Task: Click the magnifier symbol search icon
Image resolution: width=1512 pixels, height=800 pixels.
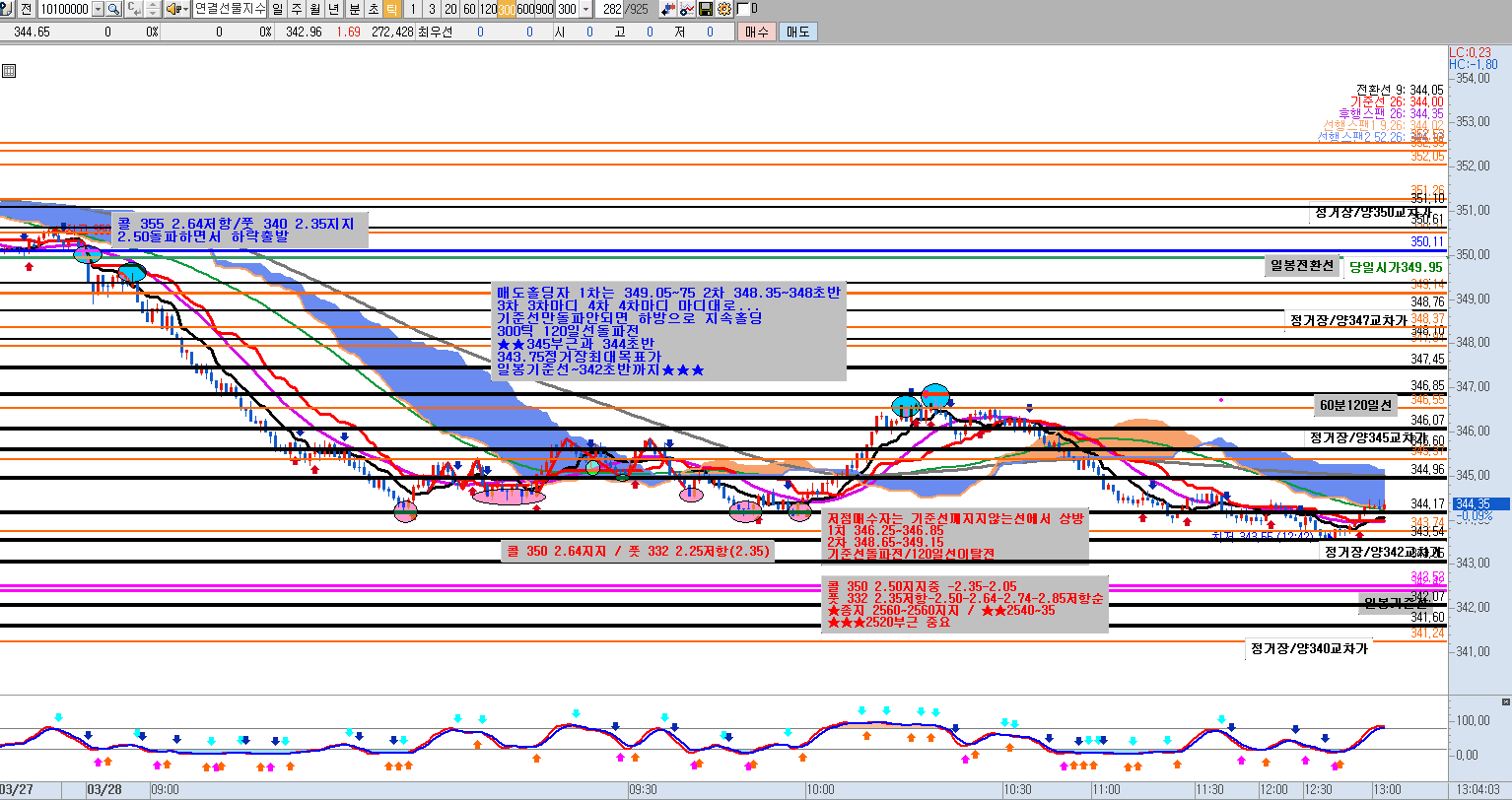Action: click(113, 9)
